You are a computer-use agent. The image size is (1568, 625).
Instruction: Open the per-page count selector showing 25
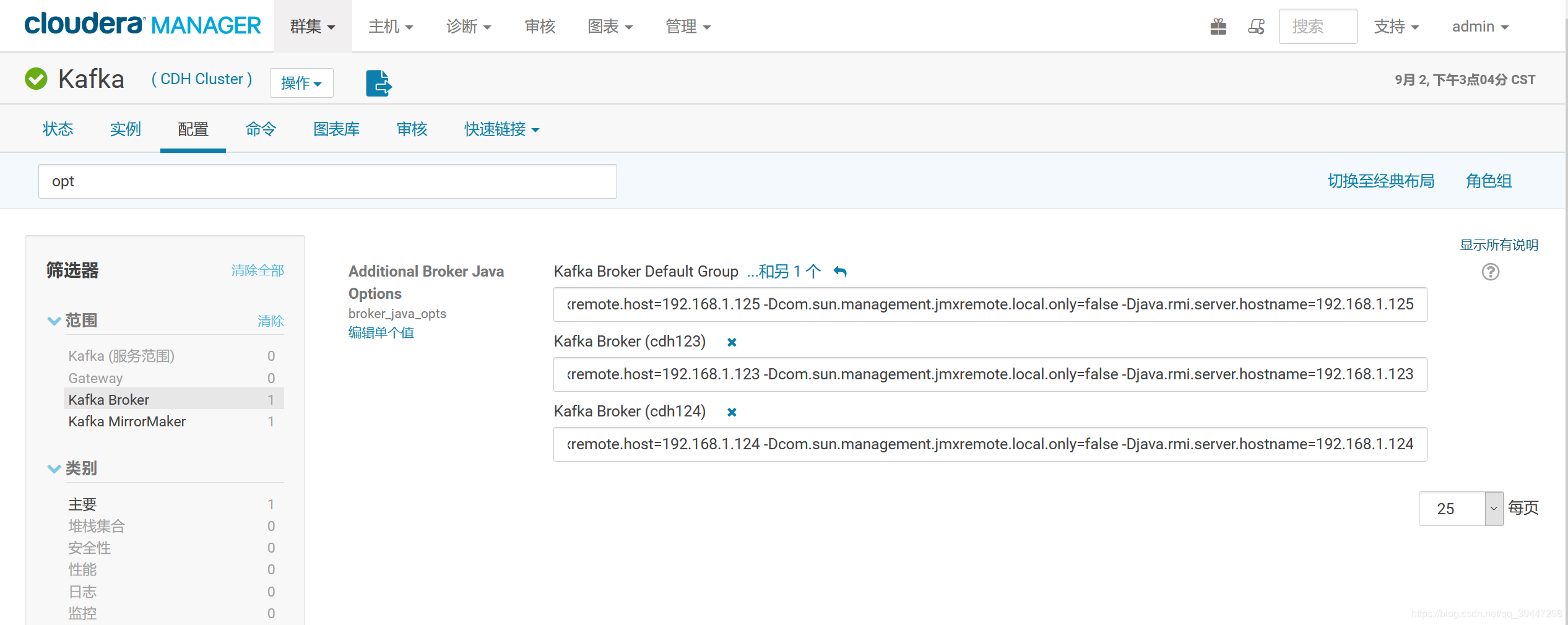pos(1460,508)
